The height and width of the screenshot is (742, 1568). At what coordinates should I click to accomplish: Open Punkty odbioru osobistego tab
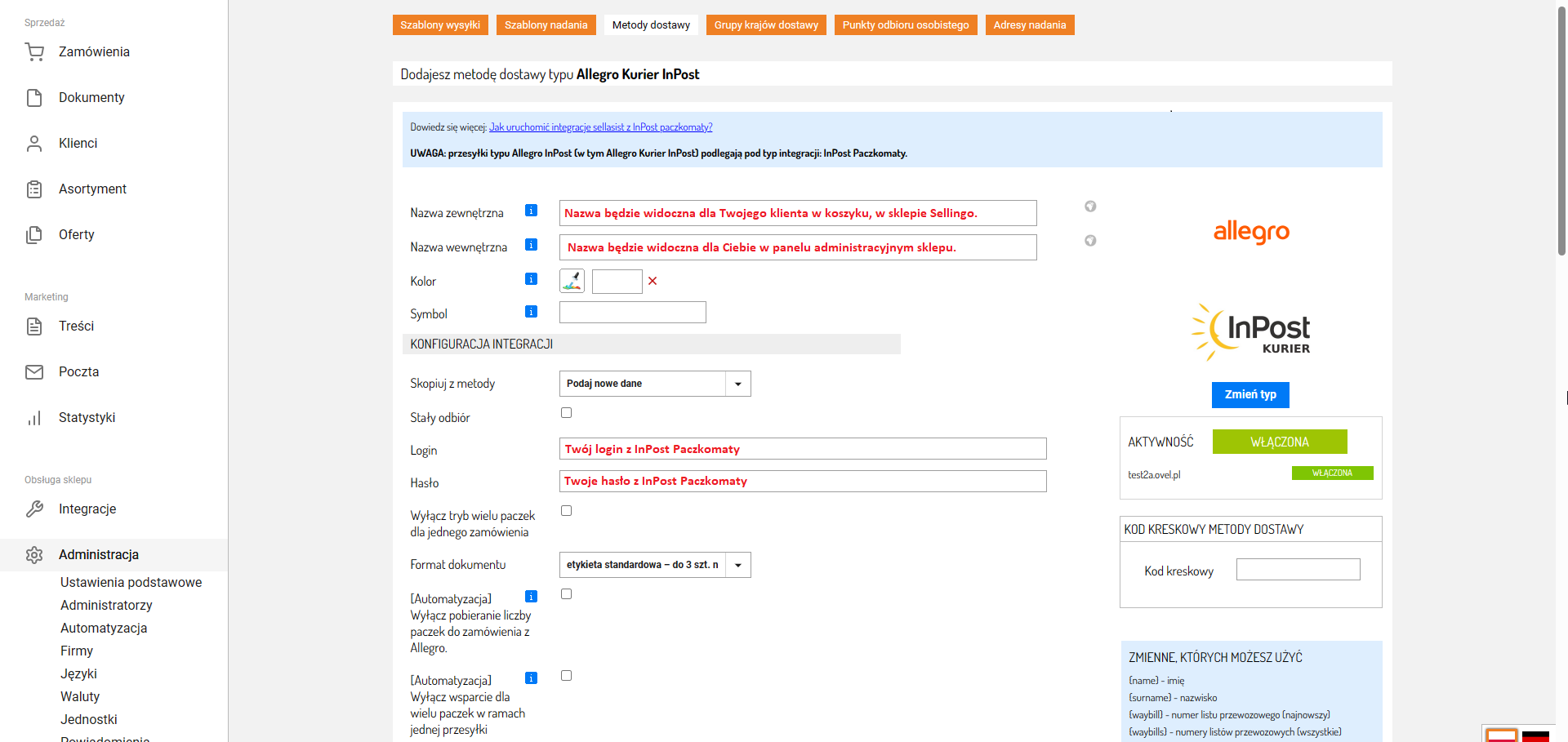905,25
